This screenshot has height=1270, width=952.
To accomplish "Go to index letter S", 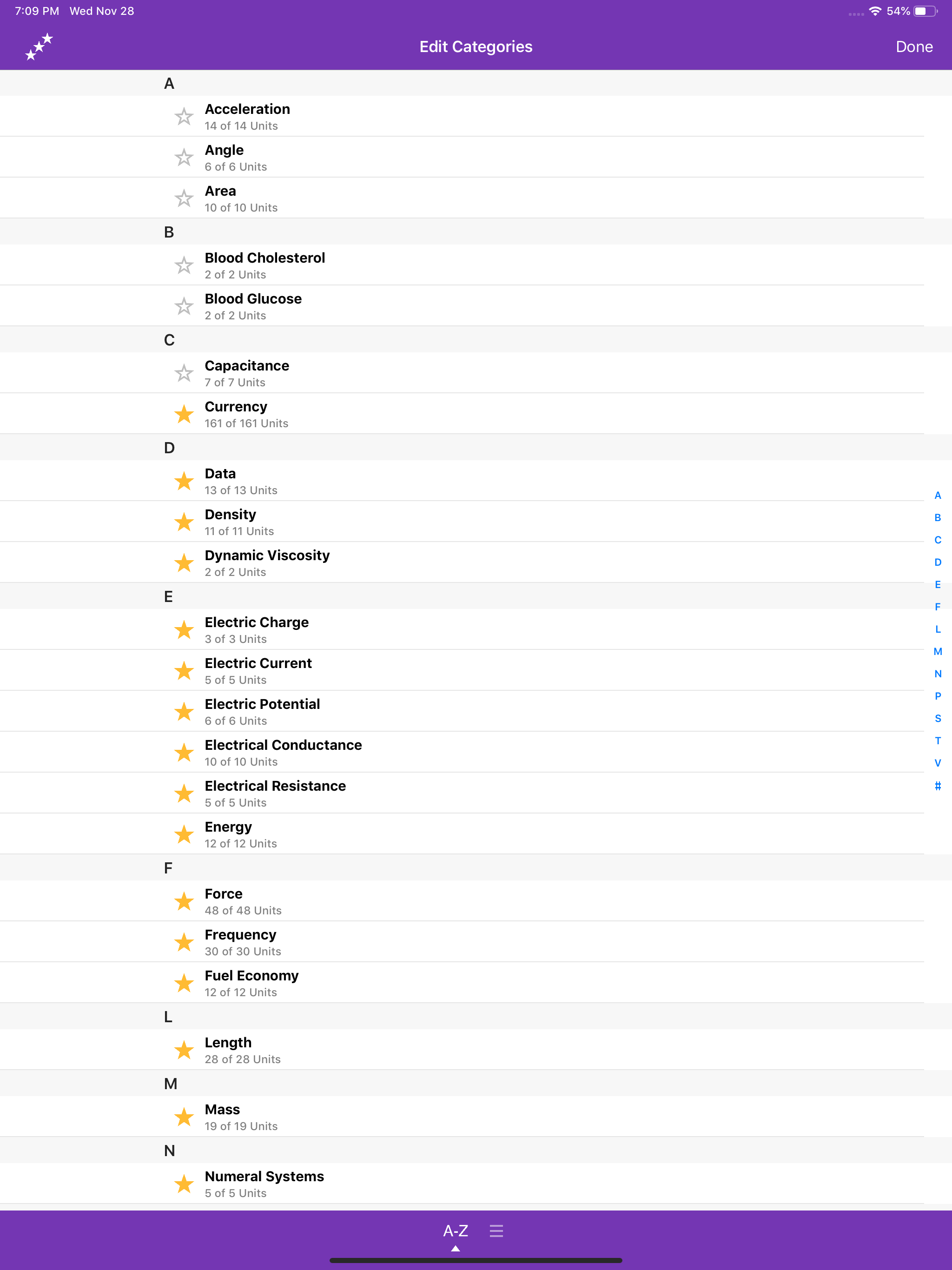I will pyautogui.click(x=938, y=719).
